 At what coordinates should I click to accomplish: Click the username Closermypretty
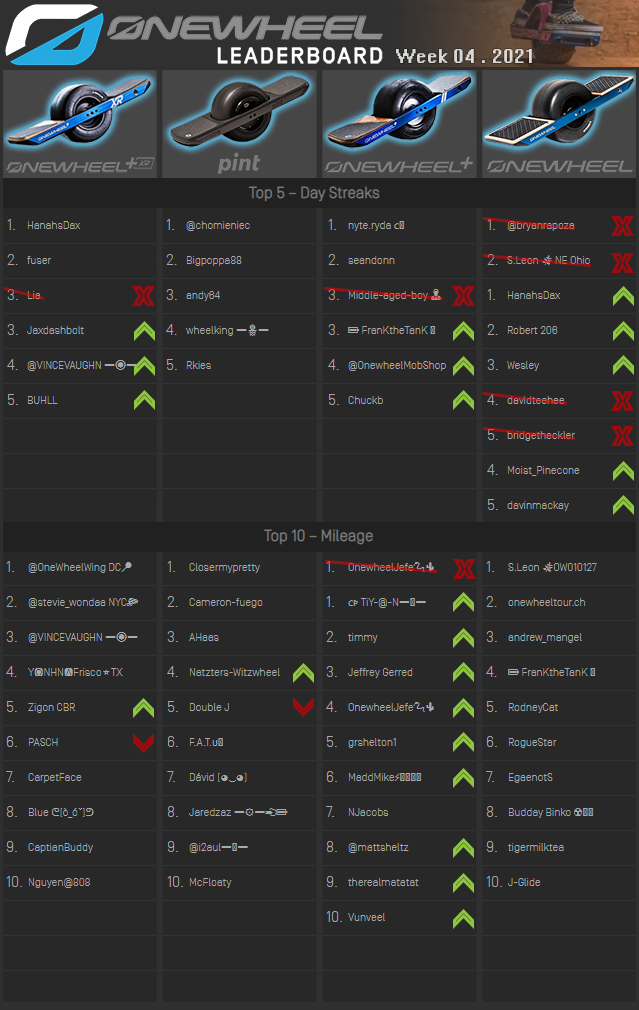pyautogui.click(x=224, y=568)
